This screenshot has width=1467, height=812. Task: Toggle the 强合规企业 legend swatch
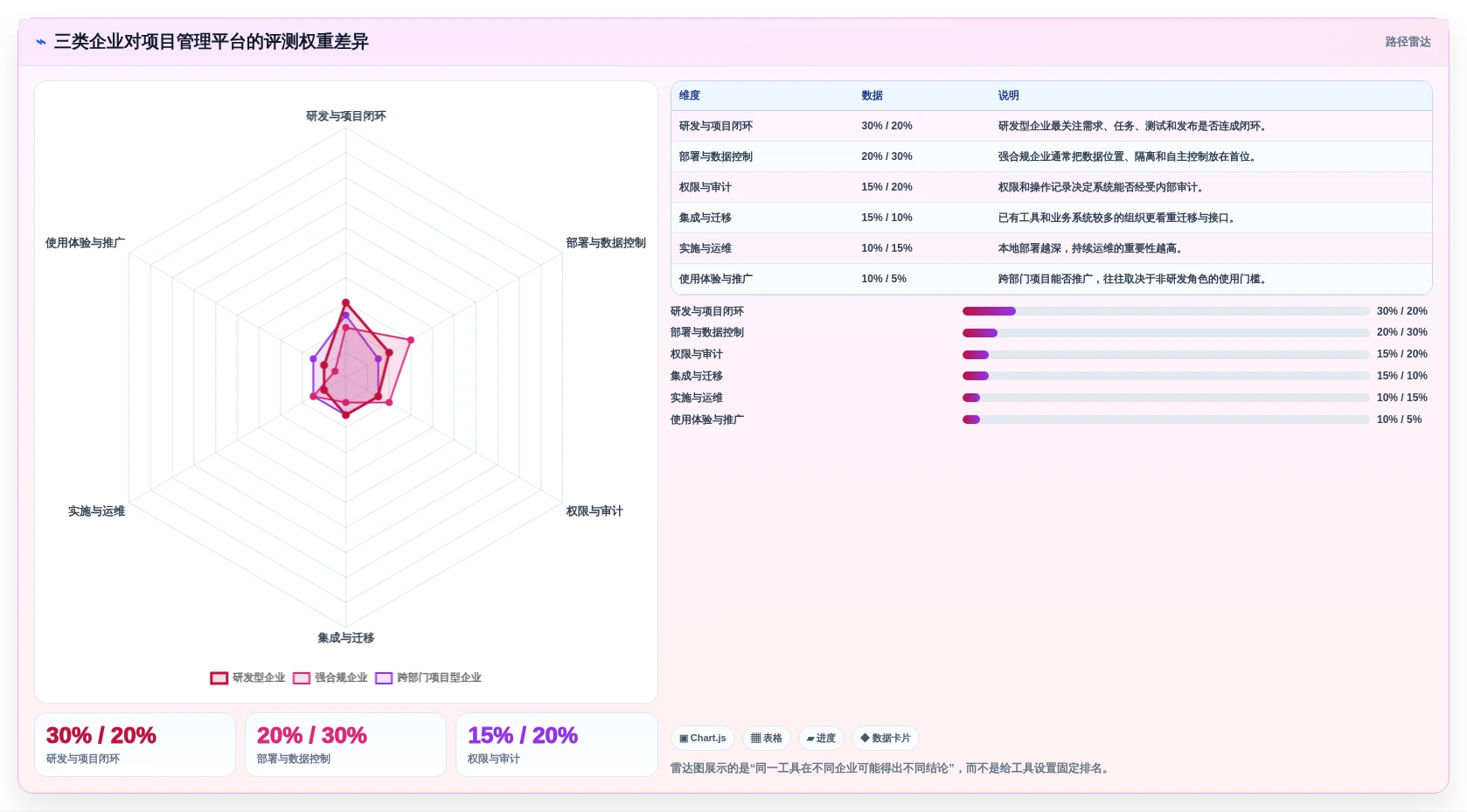coord(302,677)
